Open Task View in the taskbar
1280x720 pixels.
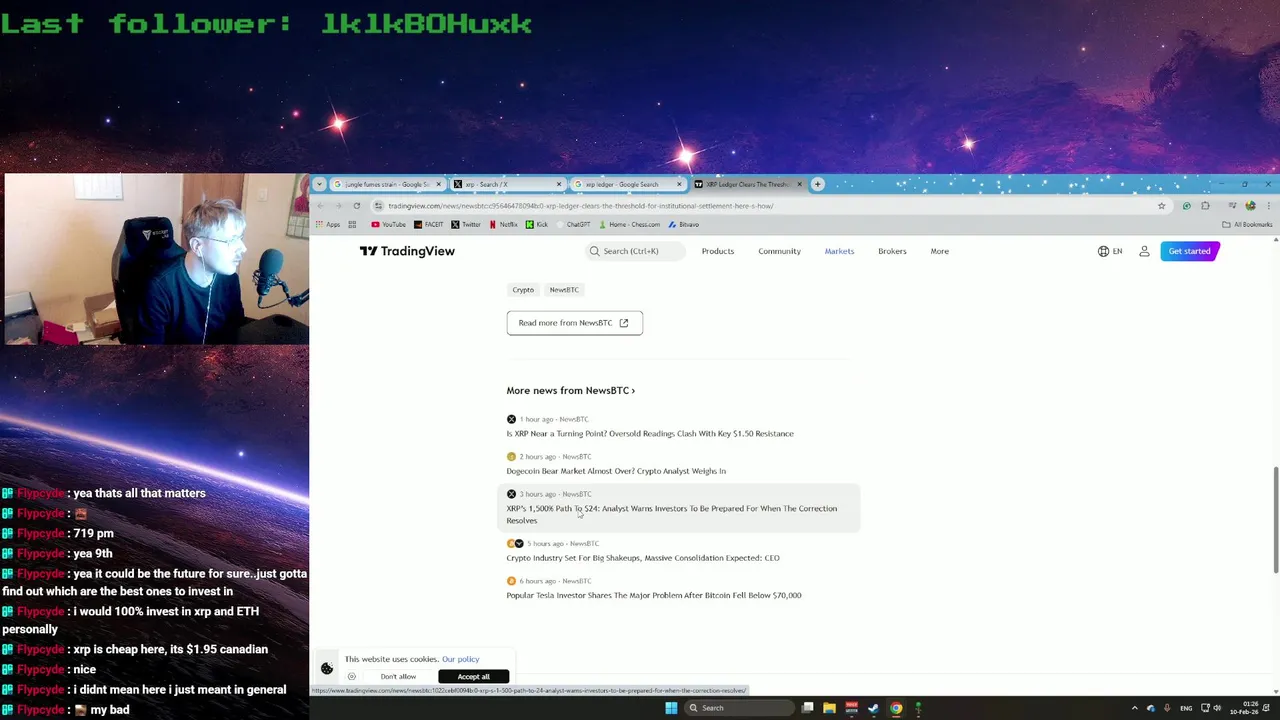coord(807,708)
